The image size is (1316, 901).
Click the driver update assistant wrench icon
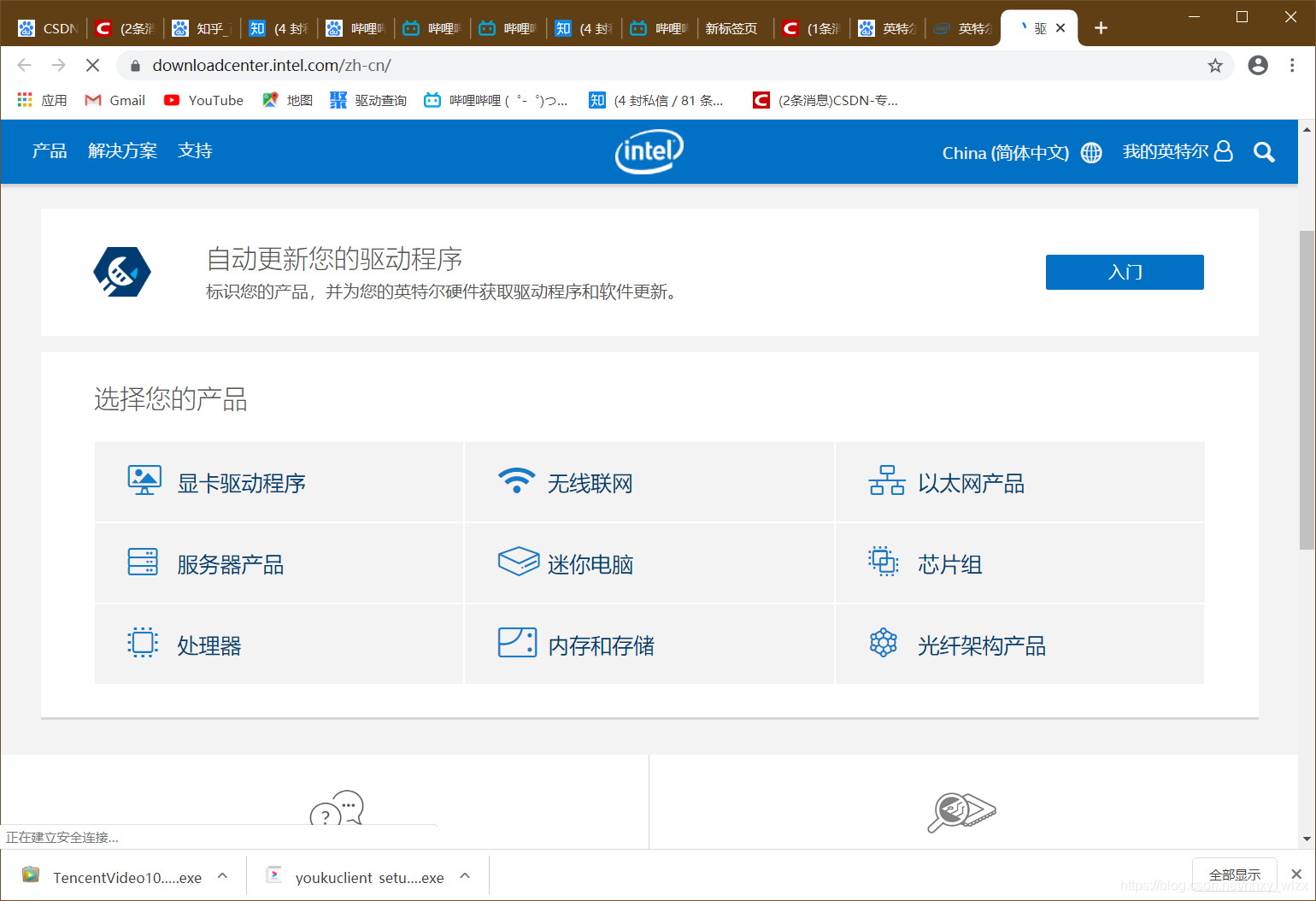coord(122,272)
